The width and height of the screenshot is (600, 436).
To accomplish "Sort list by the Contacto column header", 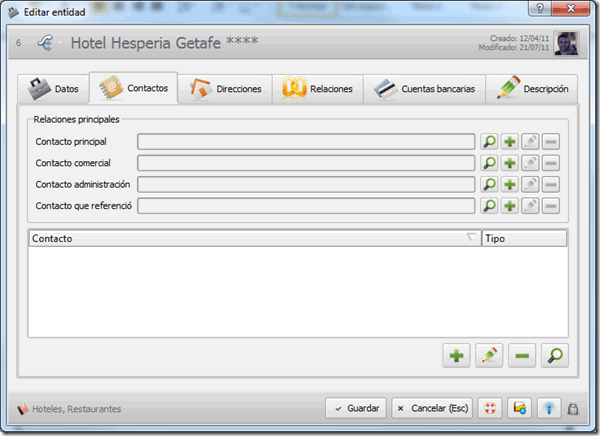I will click(x=255, y=238).
